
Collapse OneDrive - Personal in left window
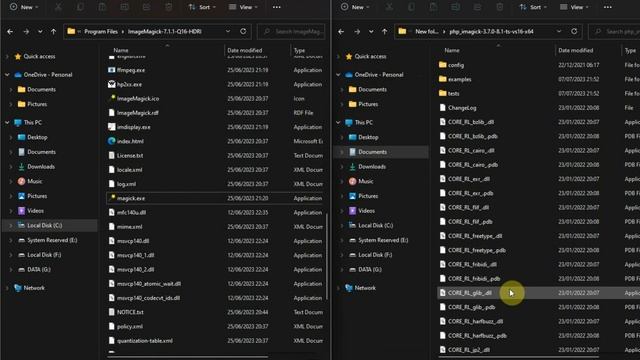click(7, 75)
